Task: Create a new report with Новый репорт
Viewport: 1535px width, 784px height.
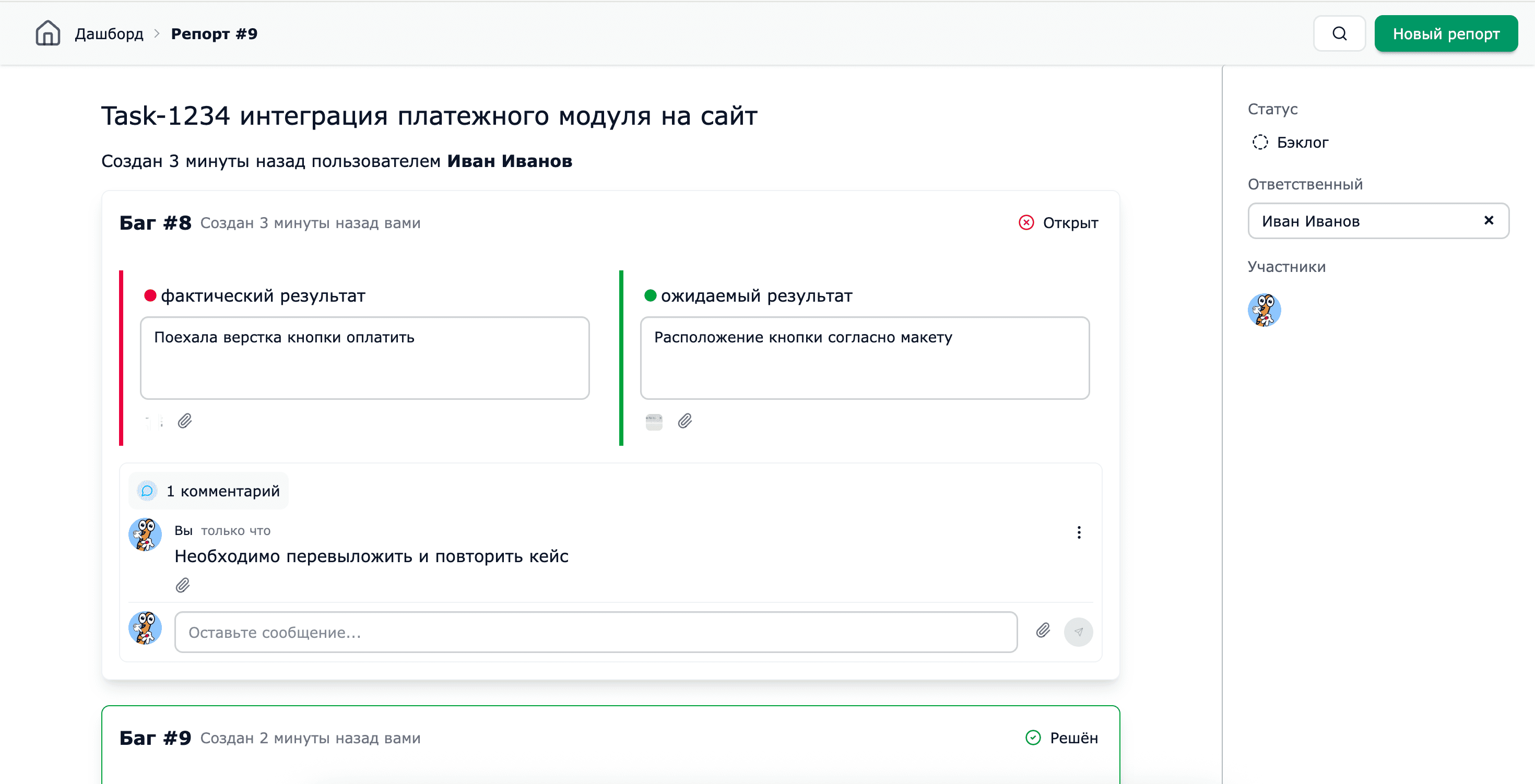Action: pos(1446,33)
